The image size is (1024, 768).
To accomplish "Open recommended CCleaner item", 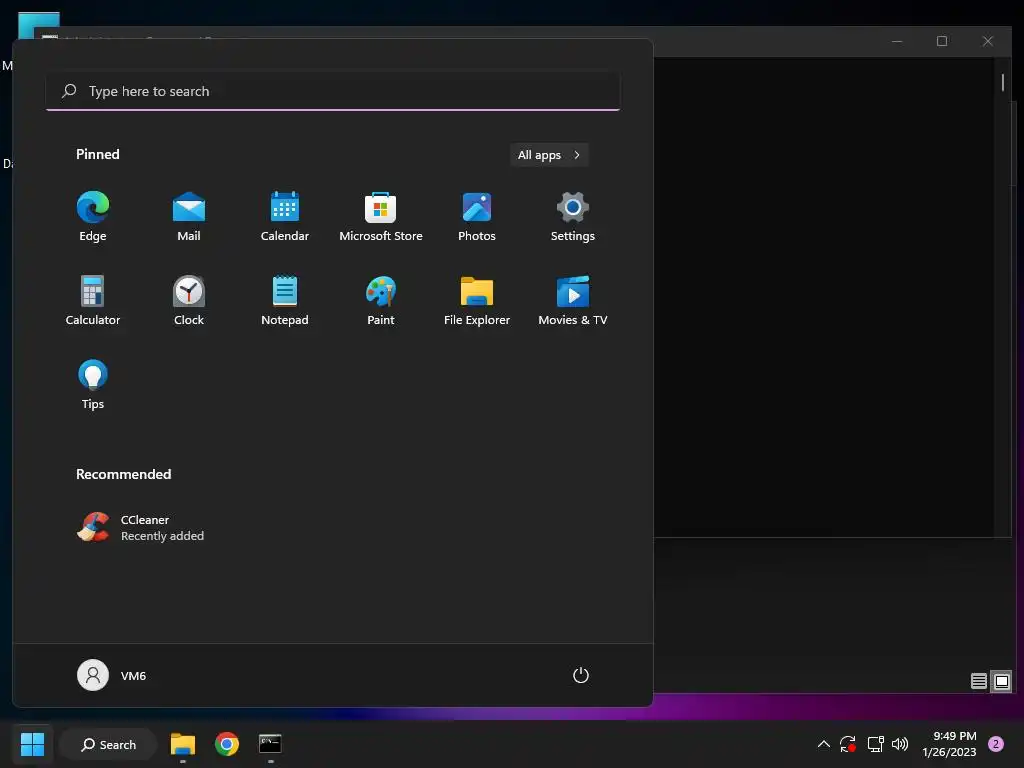I will 140,528.
